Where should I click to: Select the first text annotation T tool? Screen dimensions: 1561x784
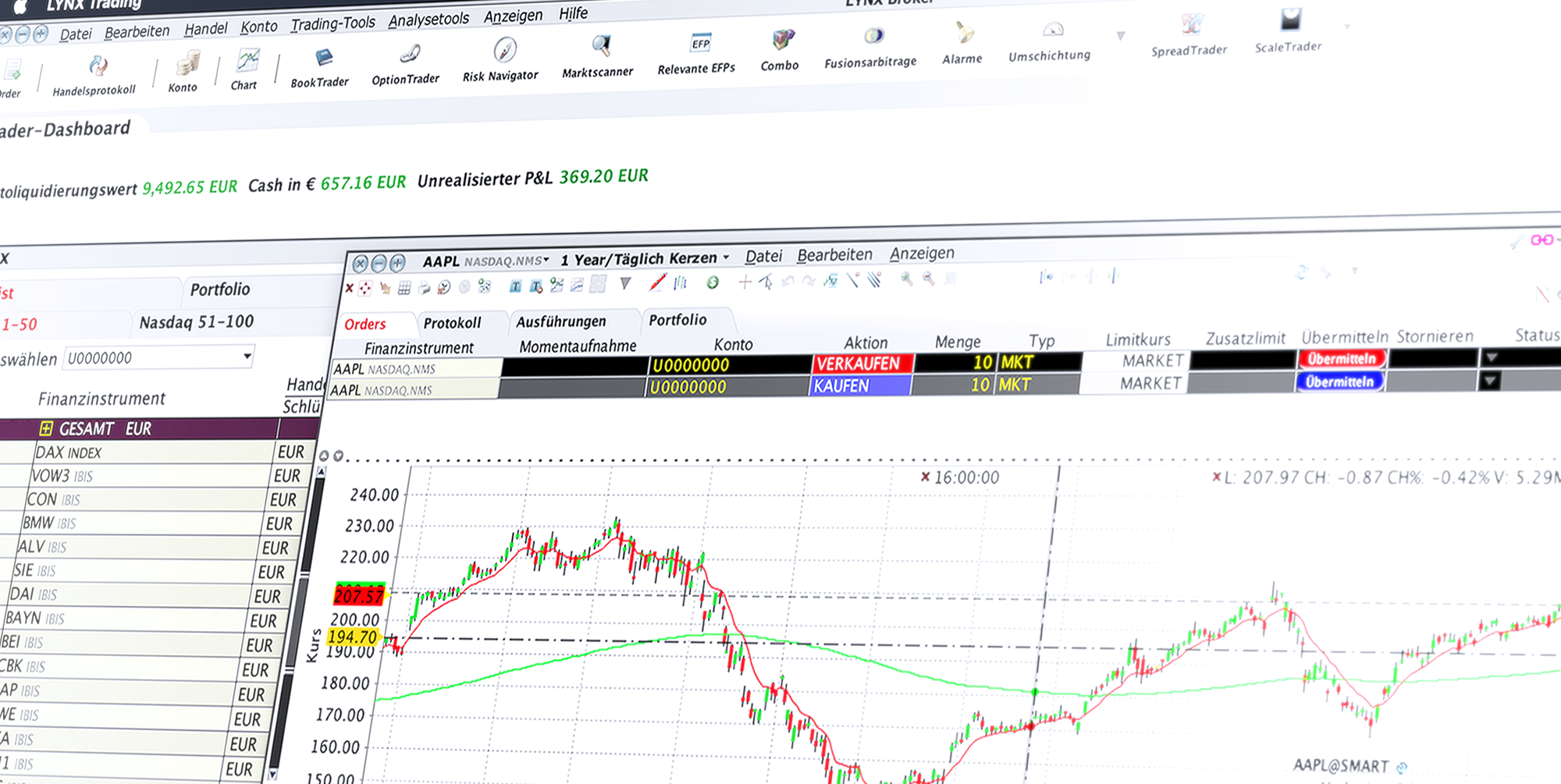(x=516, y=286)
